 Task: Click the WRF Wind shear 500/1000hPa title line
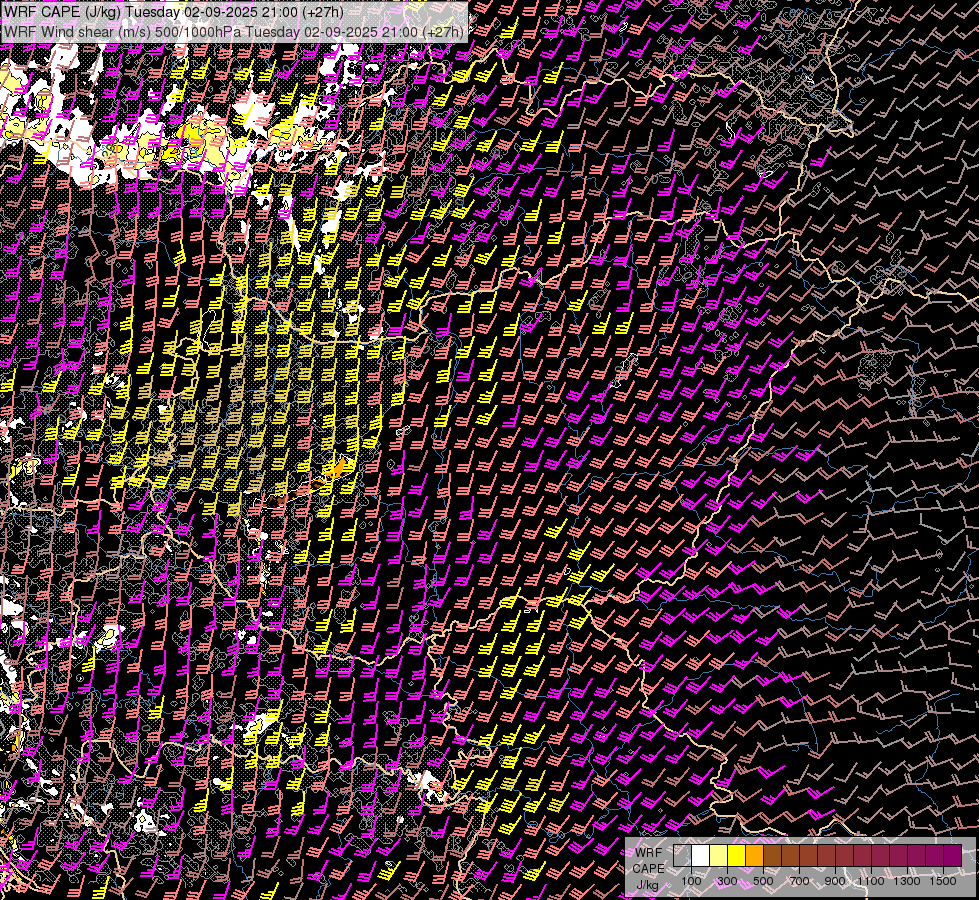point(234,31)
